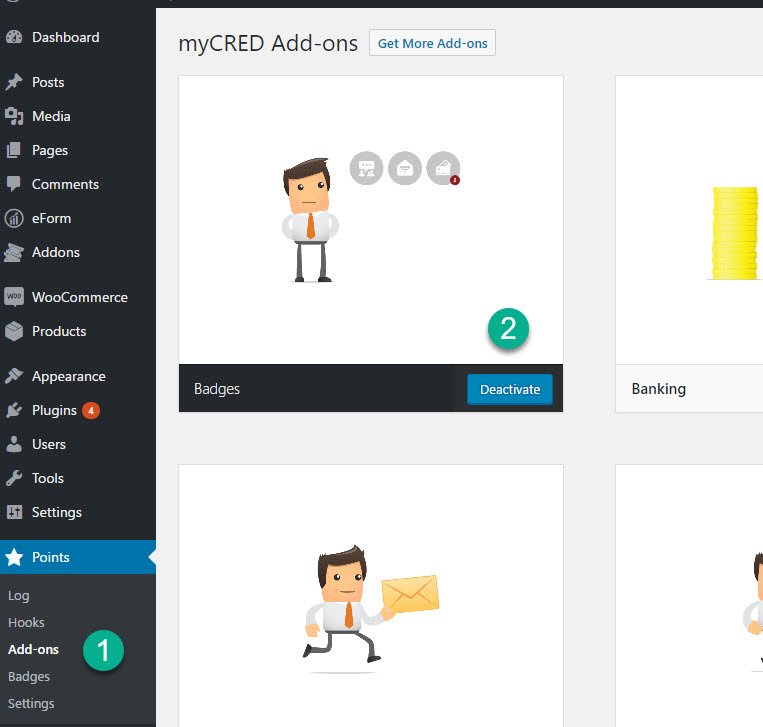763x727 pixels.
Task: Open the eForm menu item
Action: click(78, 218)
